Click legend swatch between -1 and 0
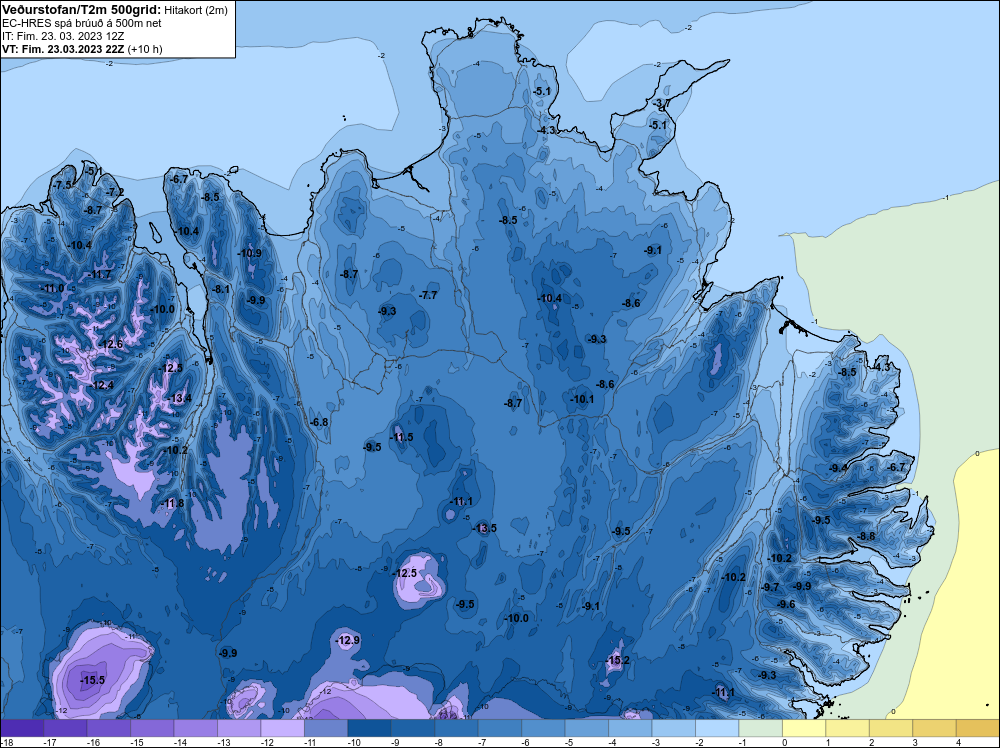 (760, 728)
